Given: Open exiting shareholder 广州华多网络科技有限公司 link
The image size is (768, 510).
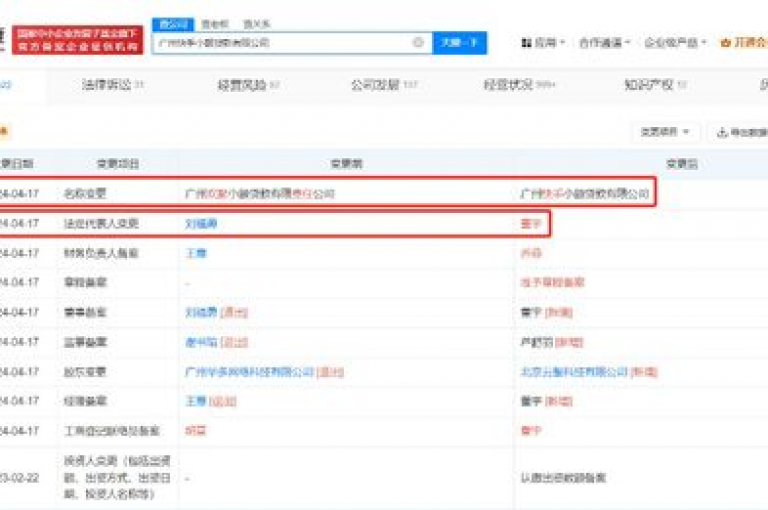Looking at the screenshot, I should [249, 372].
